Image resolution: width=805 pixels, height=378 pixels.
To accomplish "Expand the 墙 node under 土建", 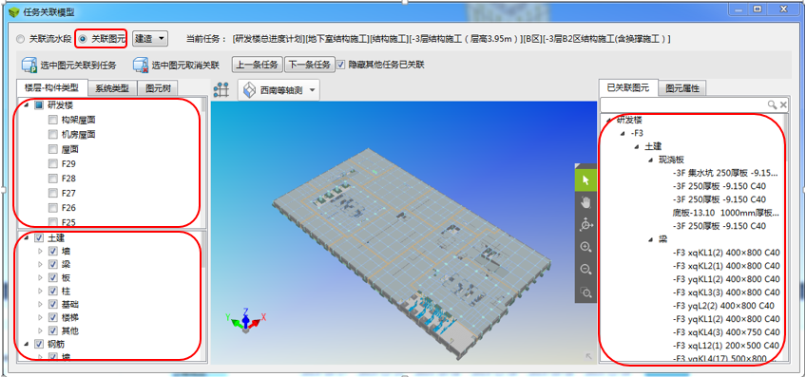I will [41, 251].
